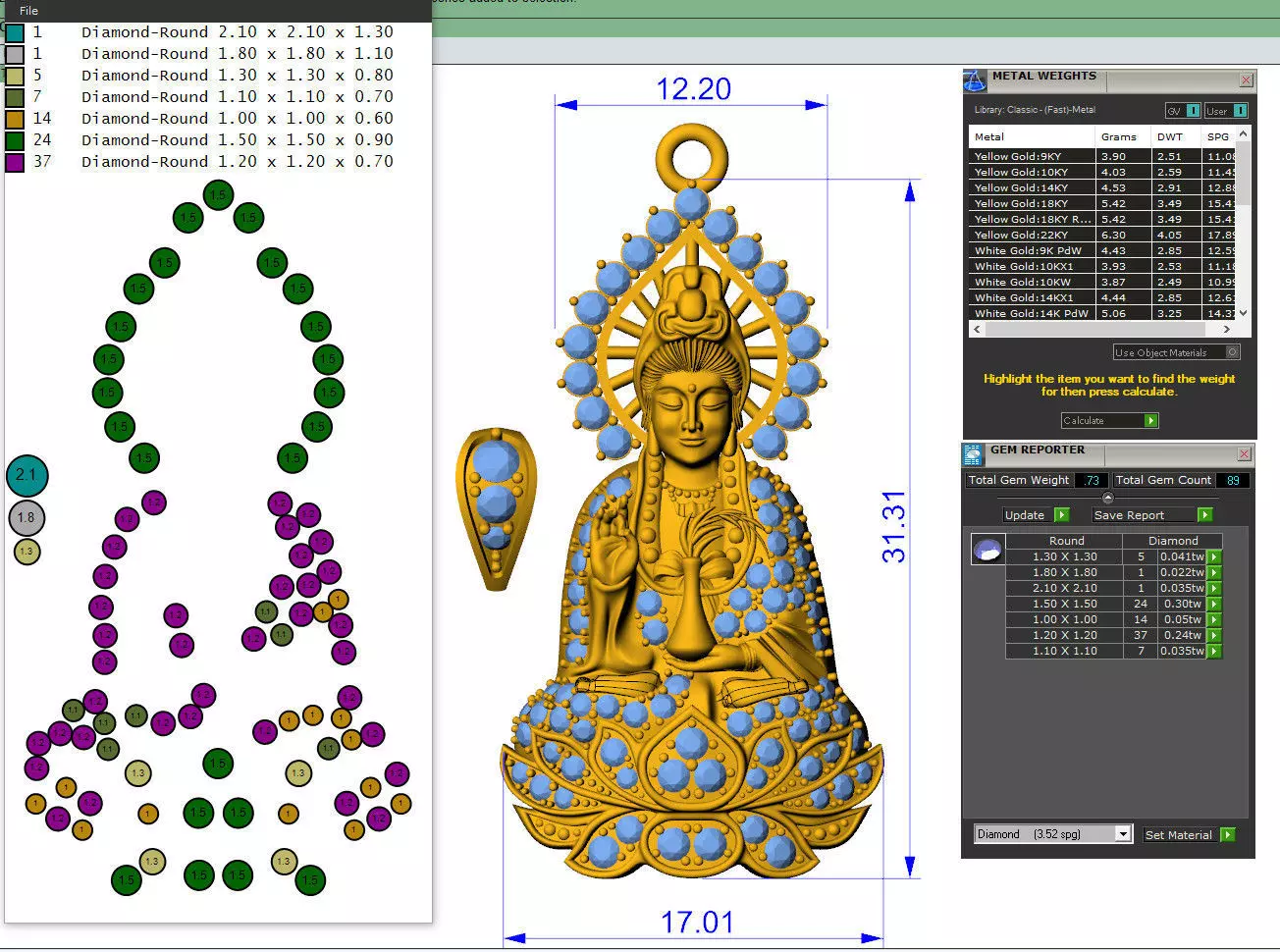Select the White Gold:14K PdW row

pos(1102,313)
